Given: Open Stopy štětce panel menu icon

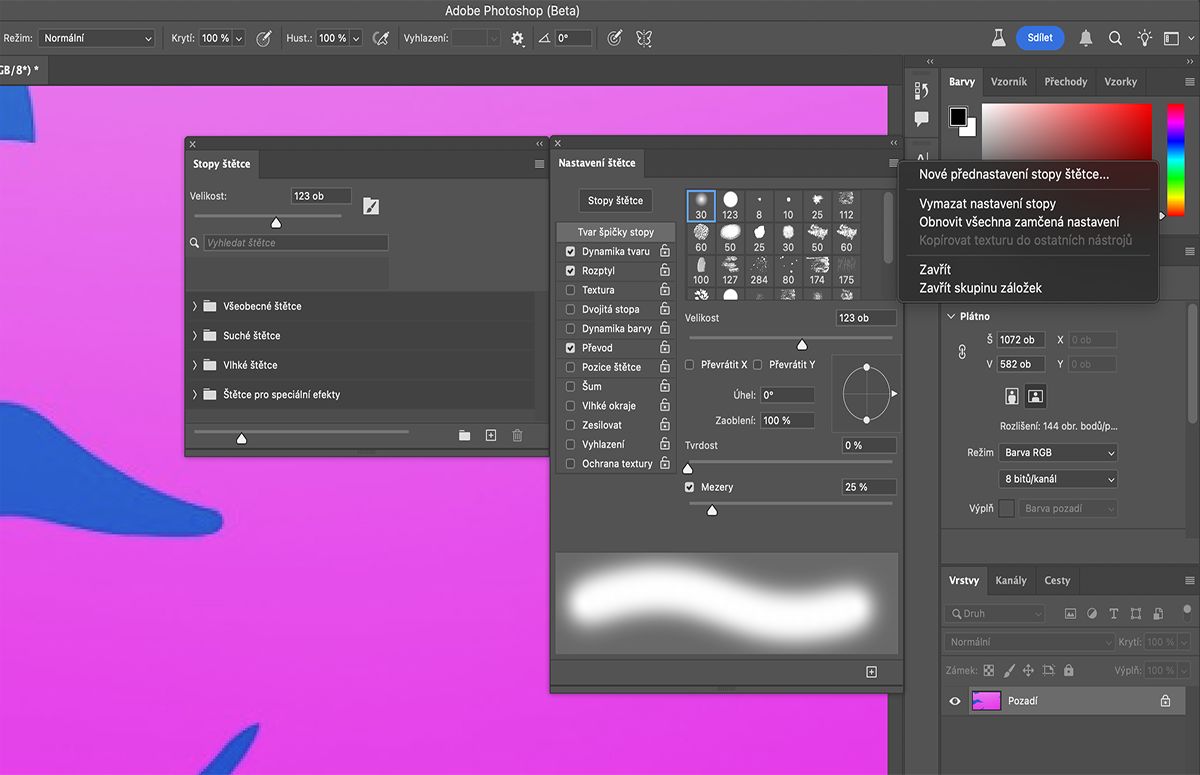Looking at the screenshot, I should click(539, 164).
